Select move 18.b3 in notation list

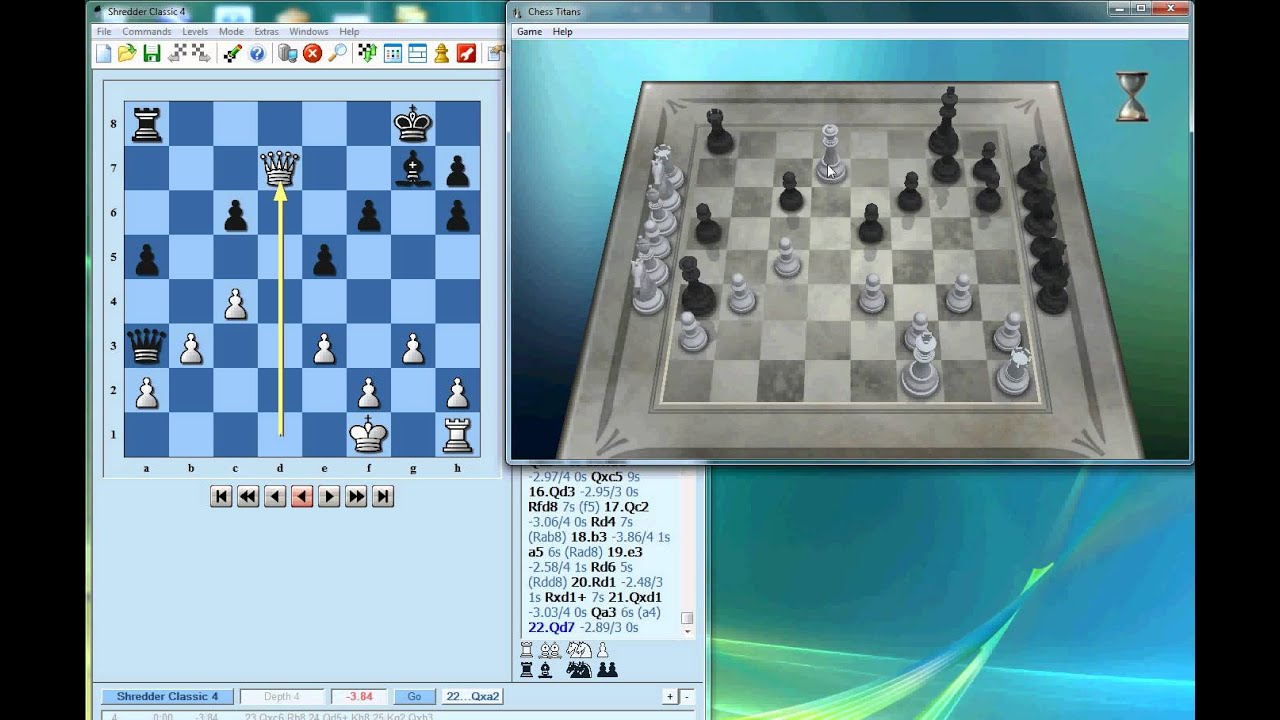pyautogui.click(x=588, y=537)
